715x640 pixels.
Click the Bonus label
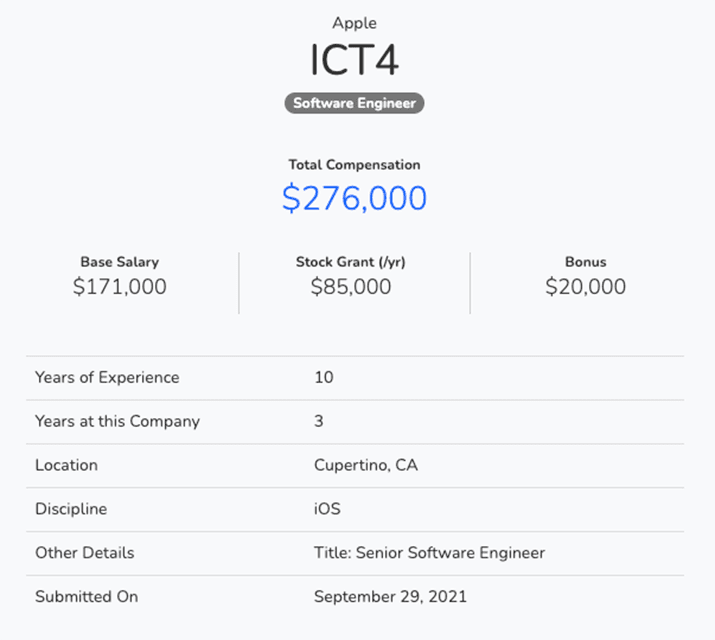click(x=585, y=262)
